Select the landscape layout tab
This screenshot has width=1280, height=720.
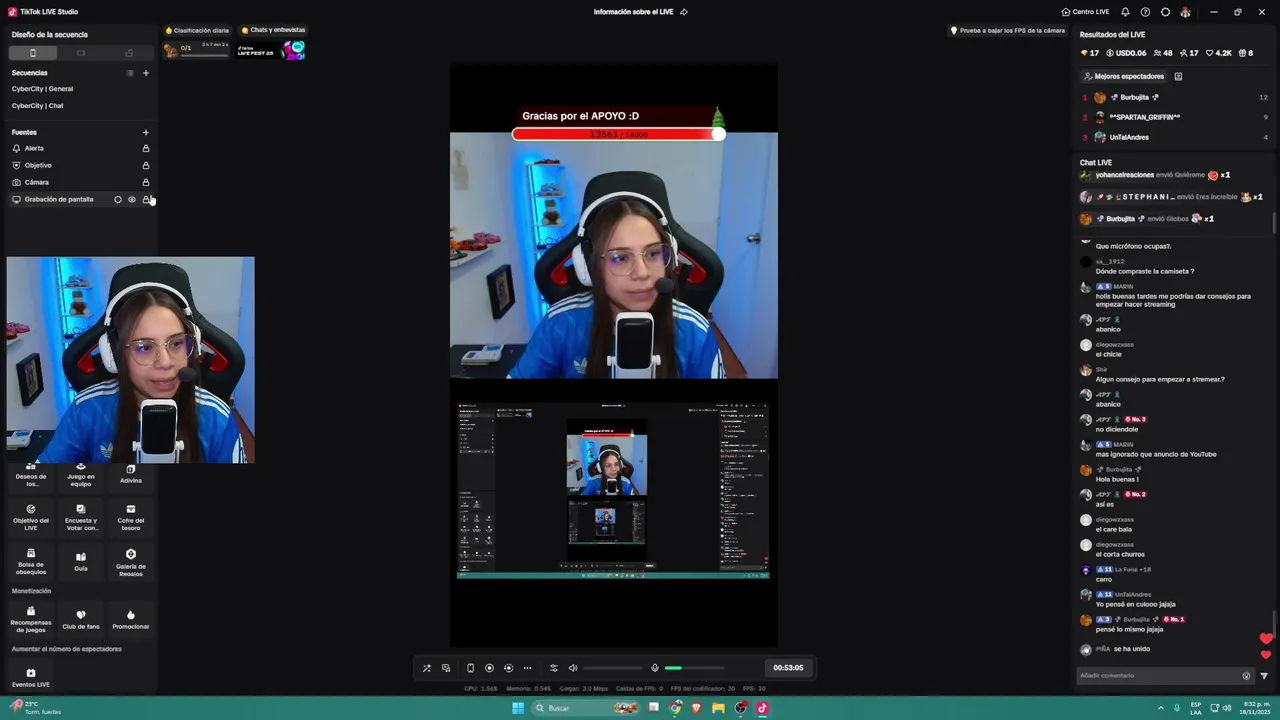click(x=81, y=53)
